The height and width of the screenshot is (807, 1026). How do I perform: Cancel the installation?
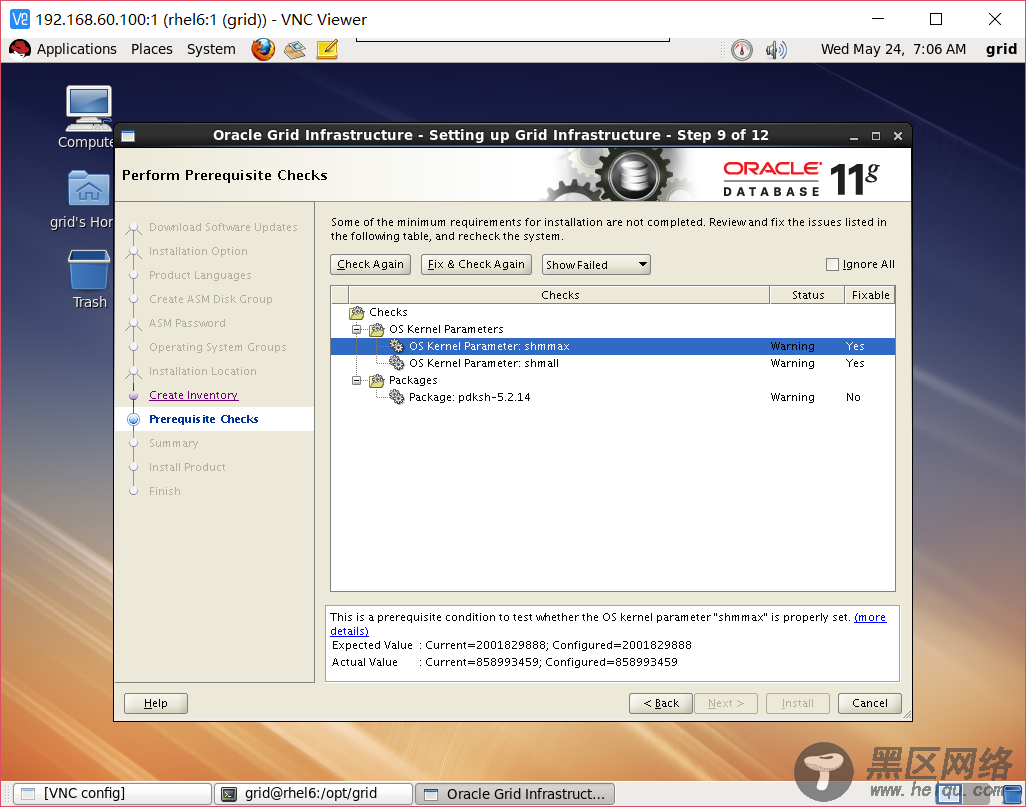click(x=870, y=703)
